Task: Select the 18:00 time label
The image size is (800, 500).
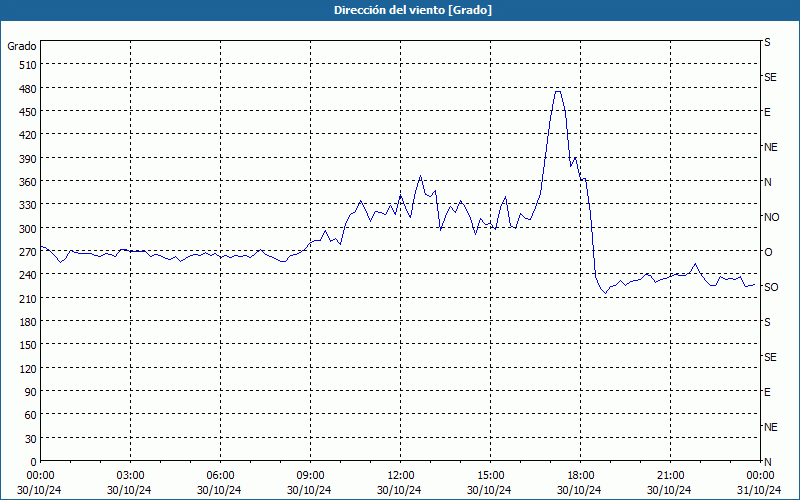Action: click(581, 476)
